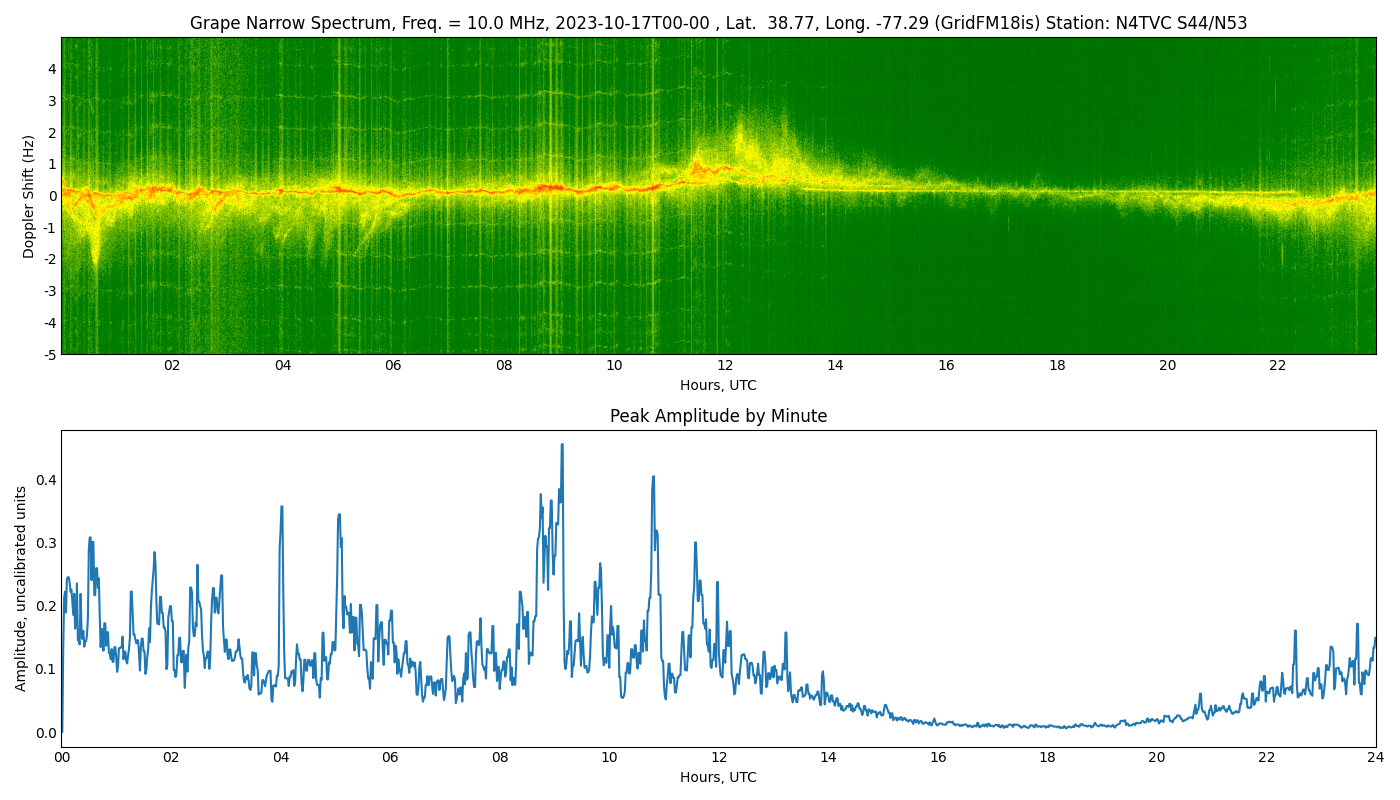The width and height of the screenshot is (1400, 800).
Task: Click the "12" hour tick on spectrogram axis
Action: pos(725,365)
